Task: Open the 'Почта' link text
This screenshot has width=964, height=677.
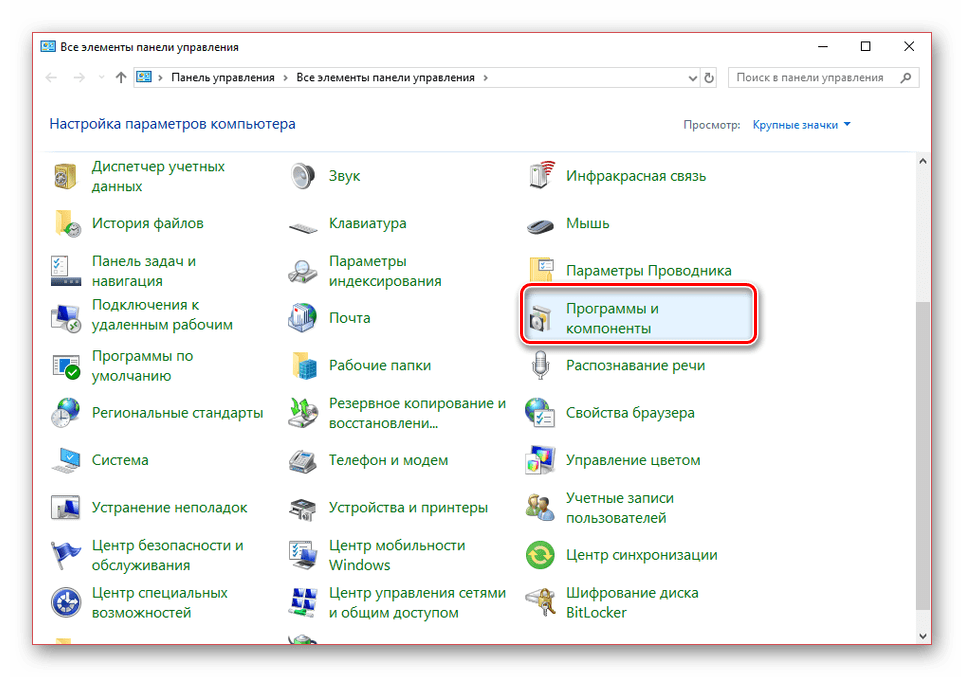Action: pyautogui.click(x=350, y=319)
